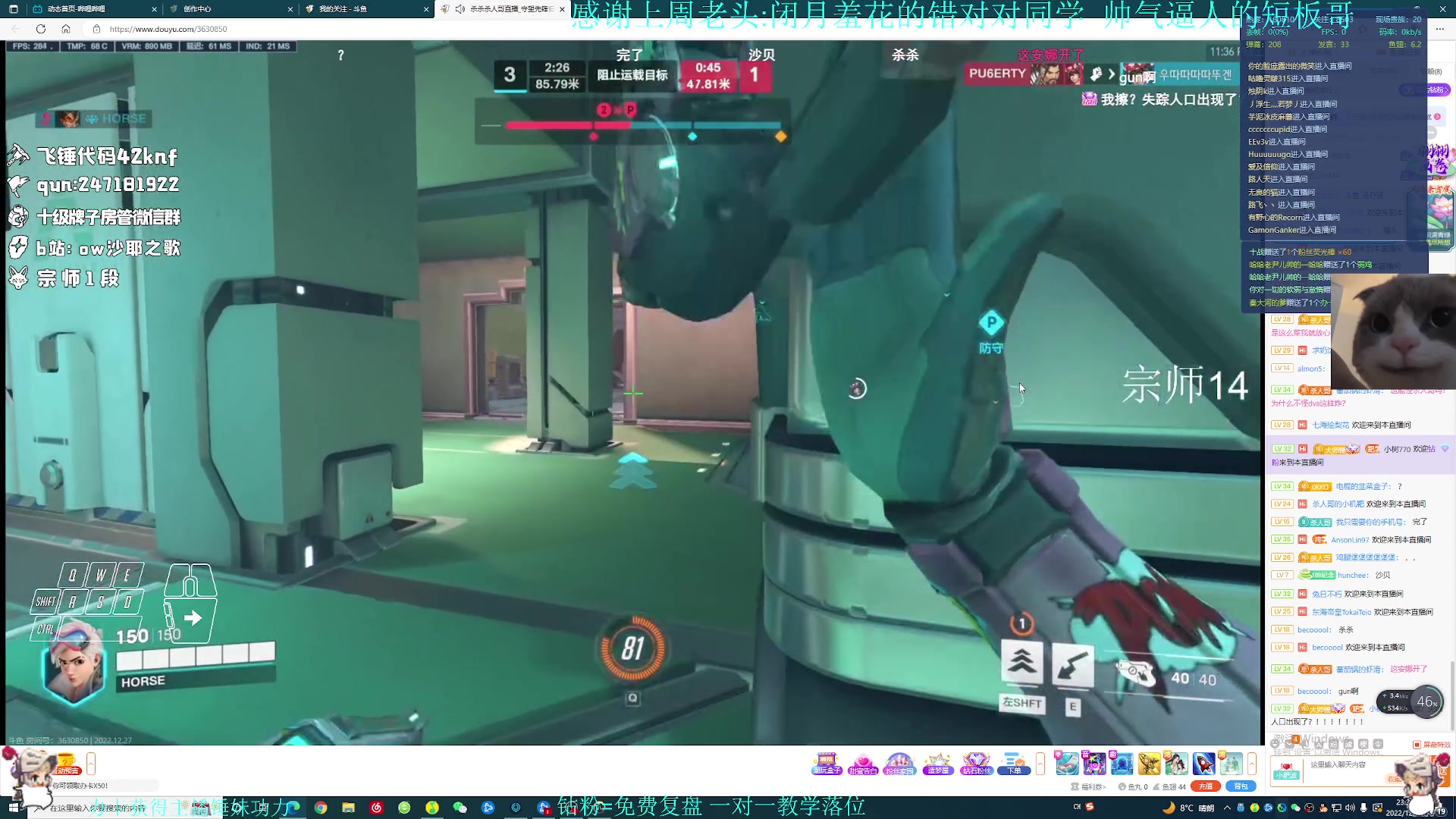Open NetEase Cloud Music from taskbar
Screen dimensions: 1456x819
pos(376,808)
